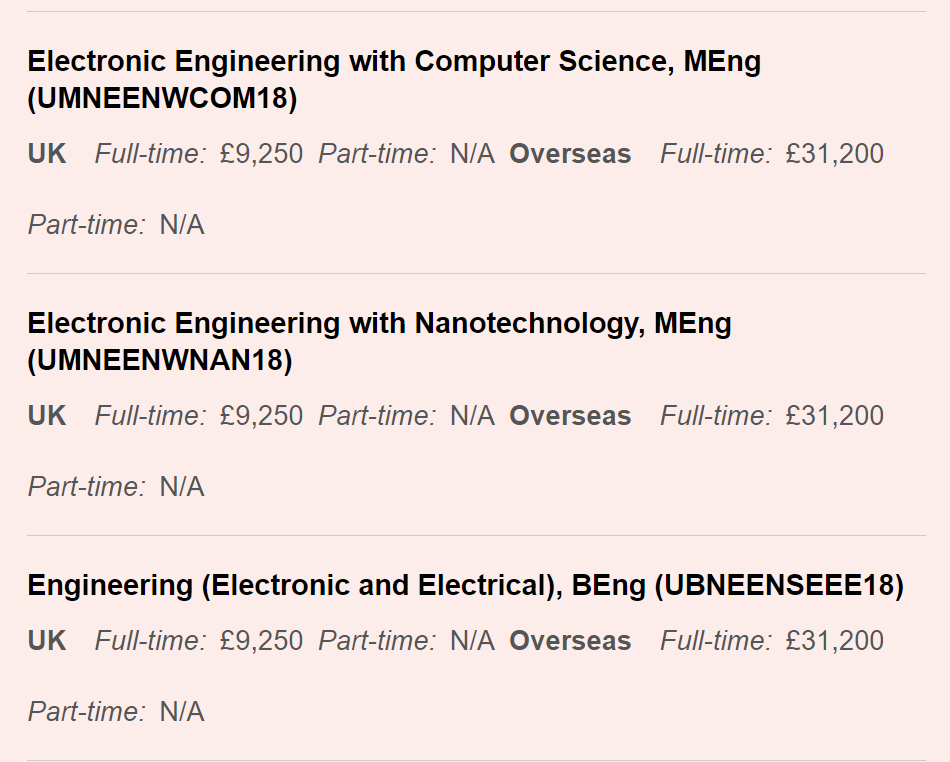Screen dimensions: 950x762
Task: Click UK label under Nanotechnology course
Action: coord(47,416)
